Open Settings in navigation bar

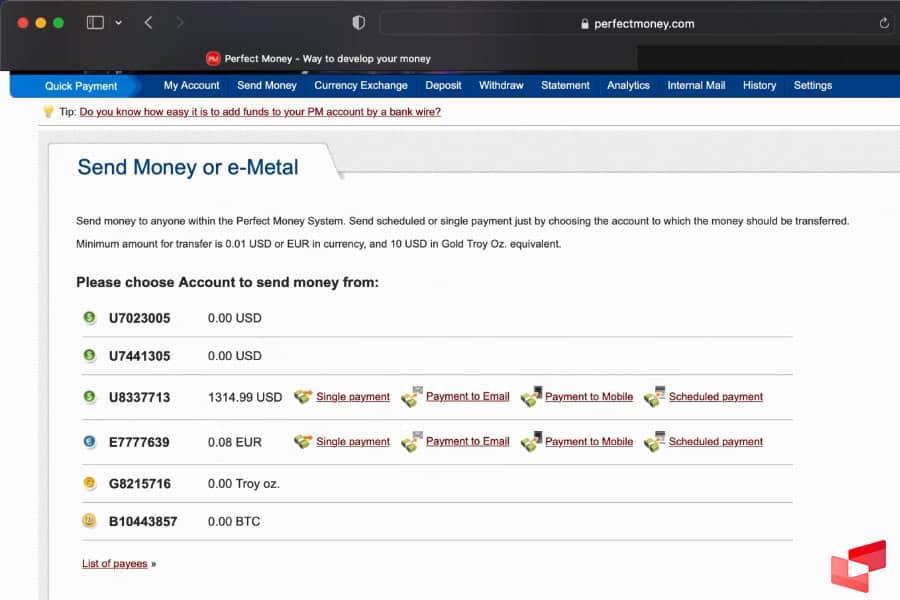(813, 85)
